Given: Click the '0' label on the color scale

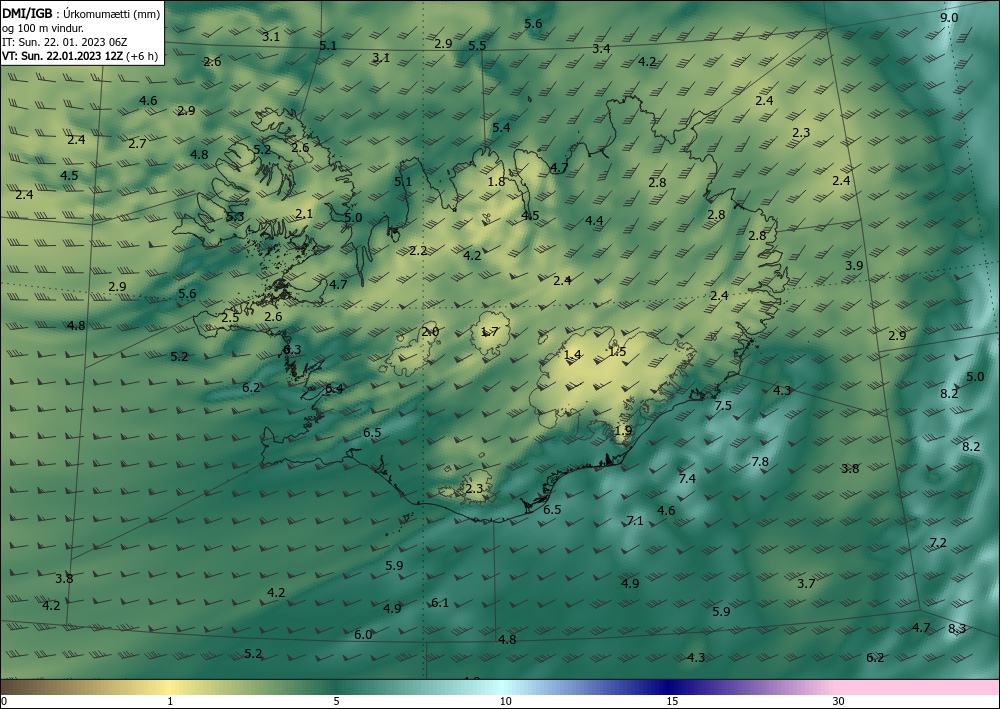Looking at the screenshot, I should coord(4,701).
